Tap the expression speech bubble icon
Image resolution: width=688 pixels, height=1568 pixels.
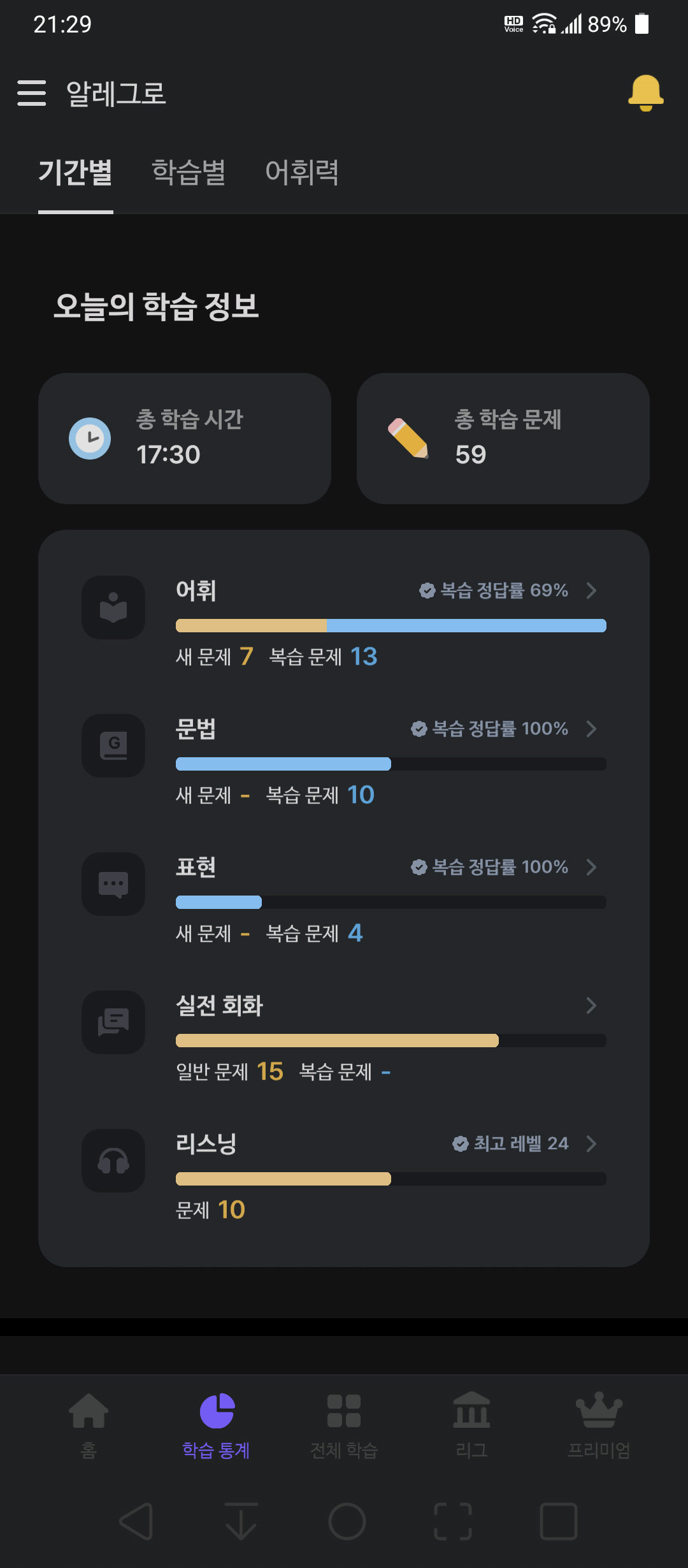click(113, 884)
